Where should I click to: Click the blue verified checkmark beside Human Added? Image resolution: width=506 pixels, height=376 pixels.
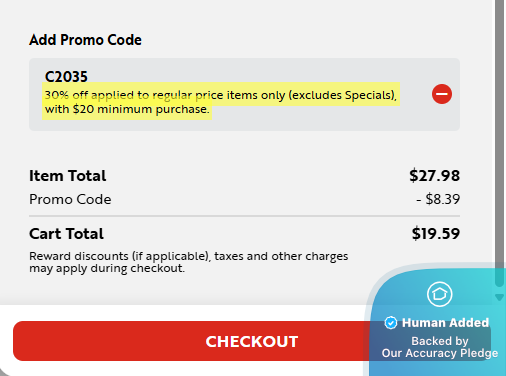(391, 323)
